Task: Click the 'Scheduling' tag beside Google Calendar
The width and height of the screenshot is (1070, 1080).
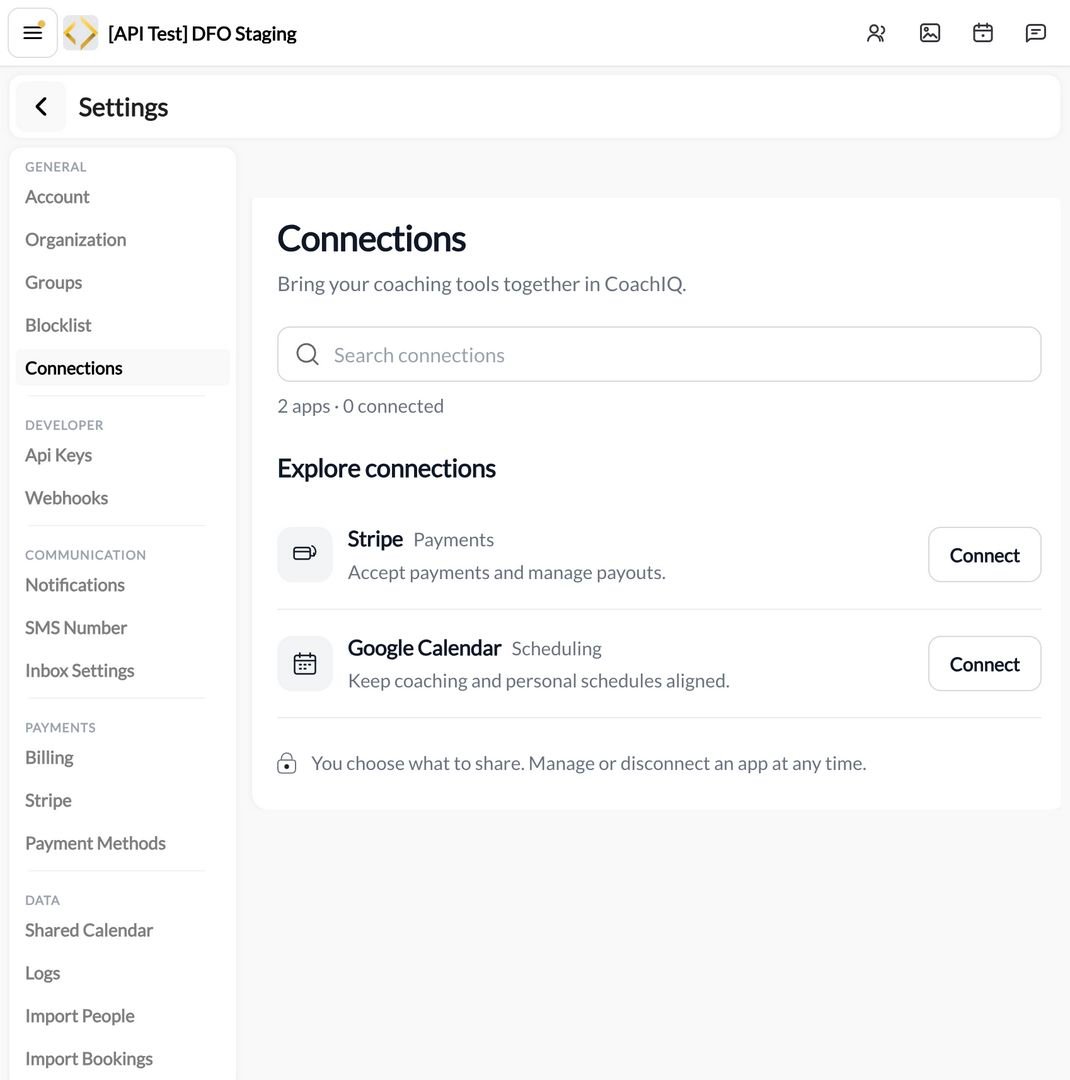Action: tap(557, 648)
